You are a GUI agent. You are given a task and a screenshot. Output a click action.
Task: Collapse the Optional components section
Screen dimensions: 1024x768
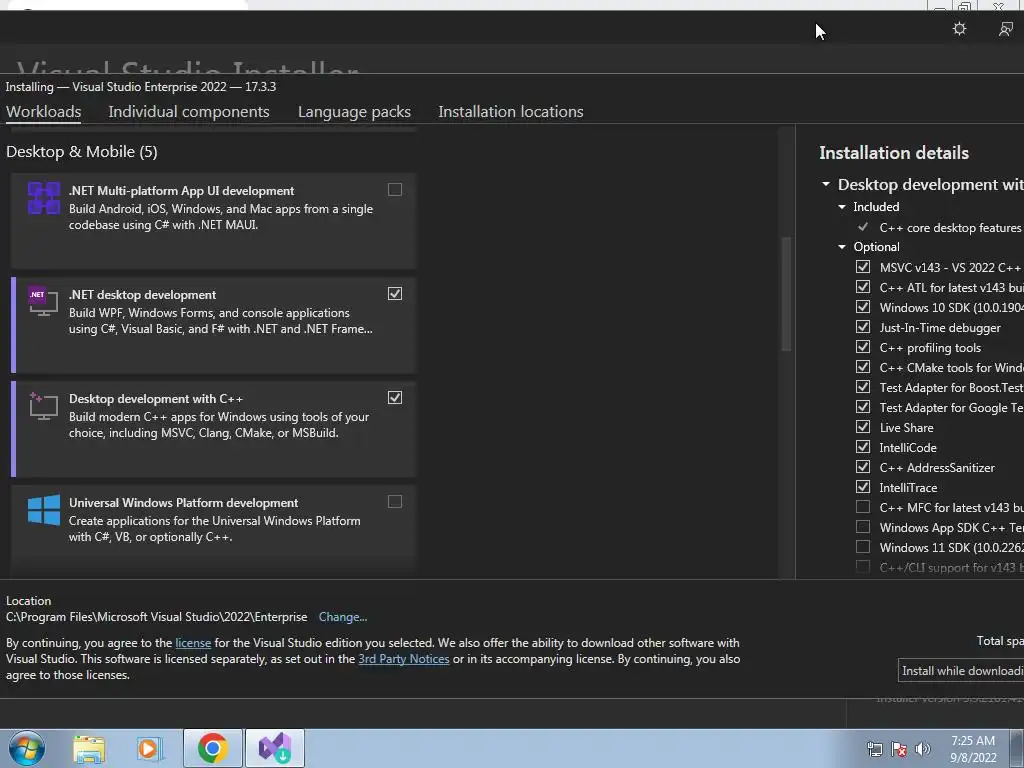point(842,247)
